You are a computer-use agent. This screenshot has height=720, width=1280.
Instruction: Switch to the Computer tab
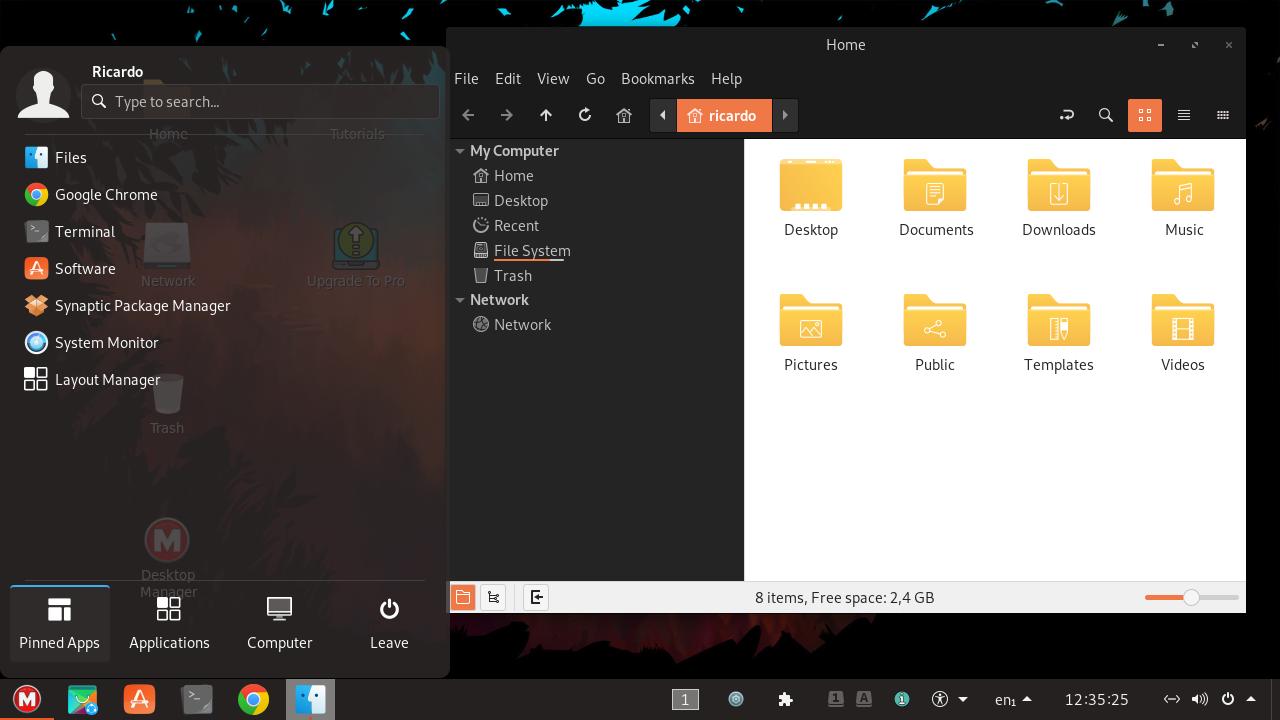tap(279, 623)
